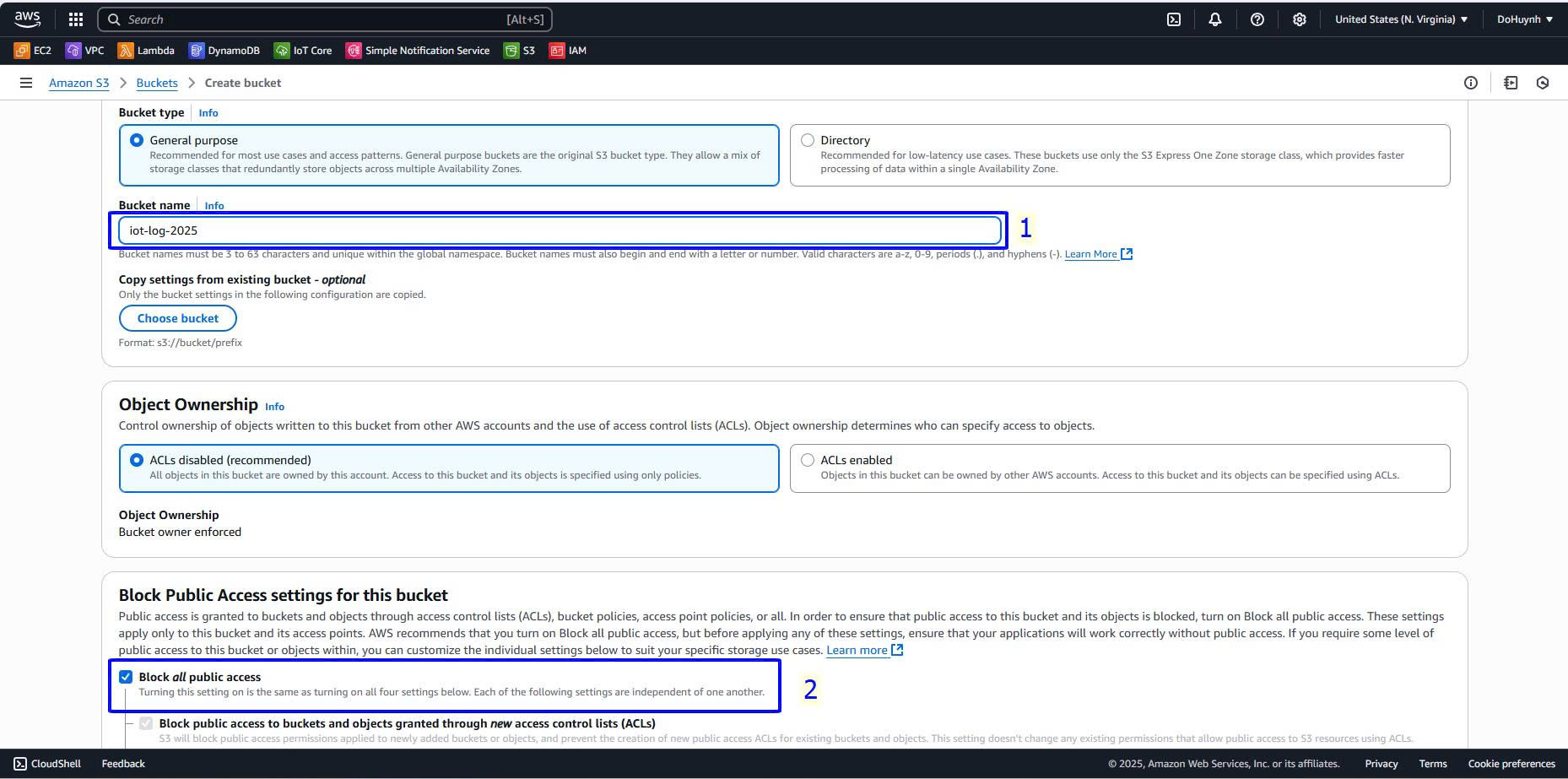Viewport: 1568px width, 779px height.
Task: Open the help question mark menu
Action: (x=1257, y=19)
